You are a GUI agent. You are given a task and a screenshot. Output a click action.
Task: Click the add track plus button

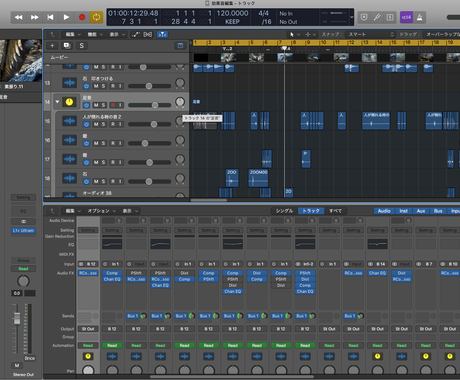(52, 46)
